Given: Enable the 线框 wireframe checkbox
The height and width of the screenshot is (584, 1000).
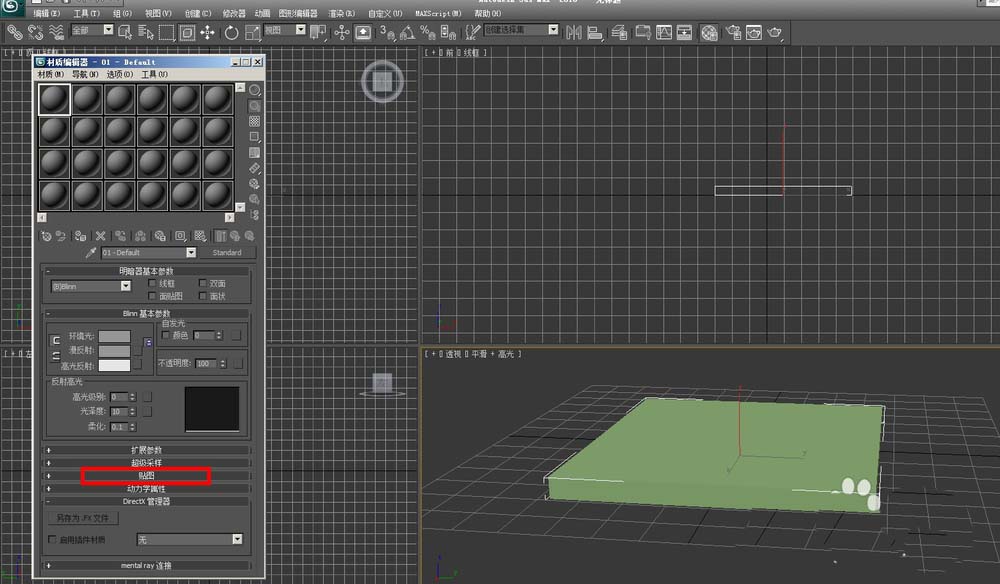Looking at the screenshot, I should (x=153, y=284).
